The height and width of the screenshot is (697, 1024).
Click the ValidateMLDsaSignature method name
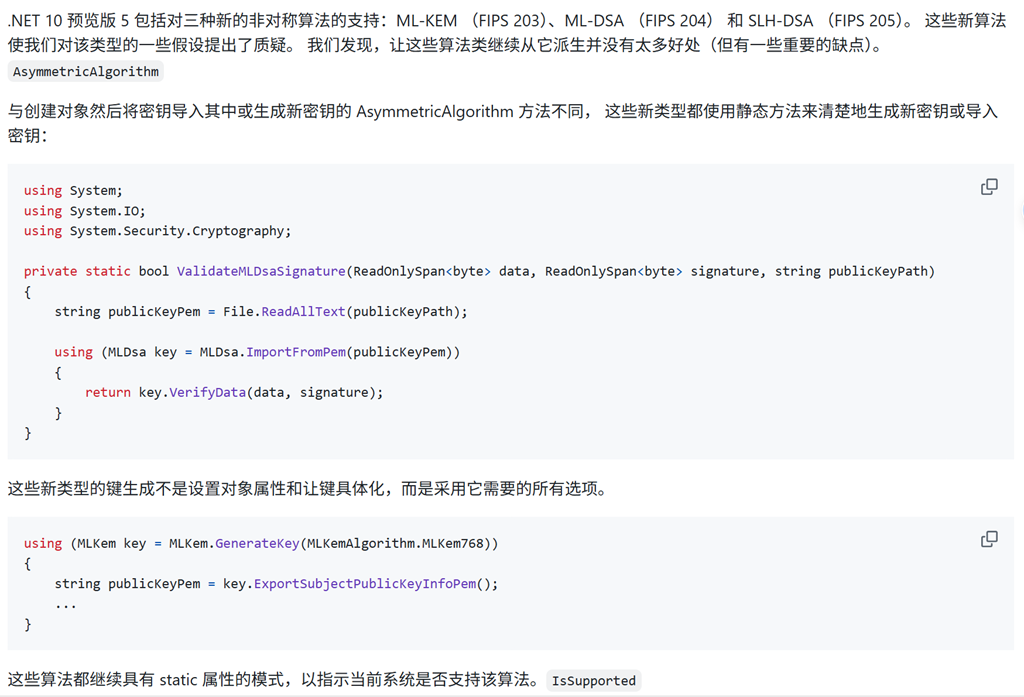coord(261,271)
